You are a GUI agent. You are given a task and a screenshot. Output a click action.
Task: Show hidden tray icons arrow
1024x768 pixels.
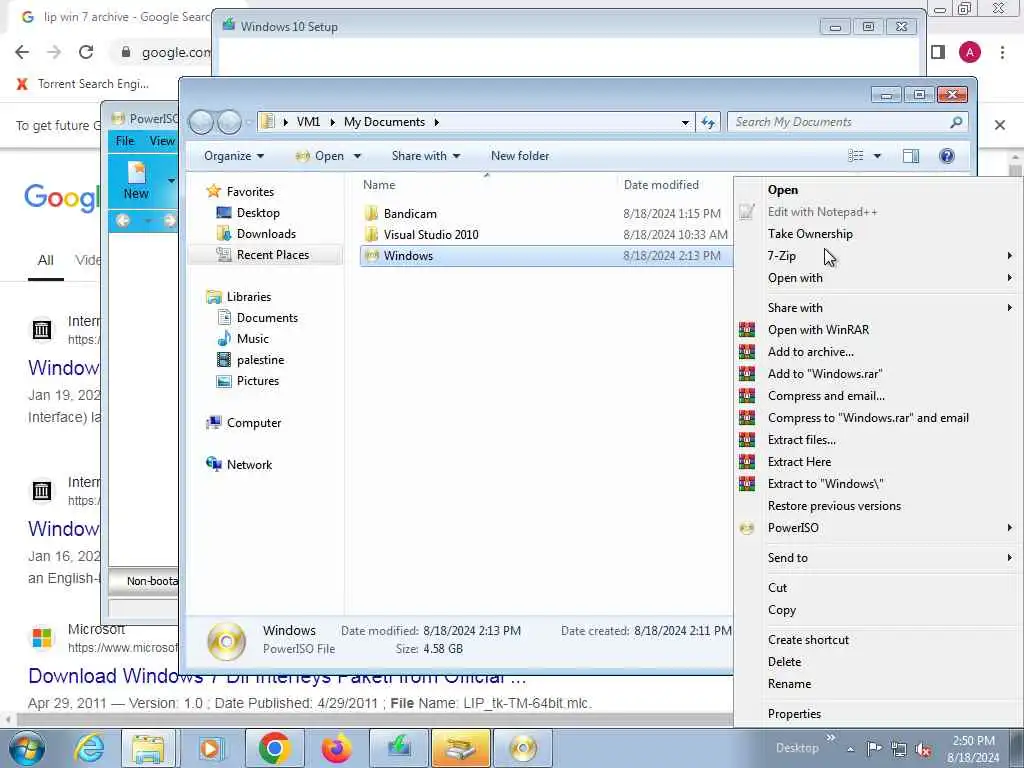tap(850, 749)
